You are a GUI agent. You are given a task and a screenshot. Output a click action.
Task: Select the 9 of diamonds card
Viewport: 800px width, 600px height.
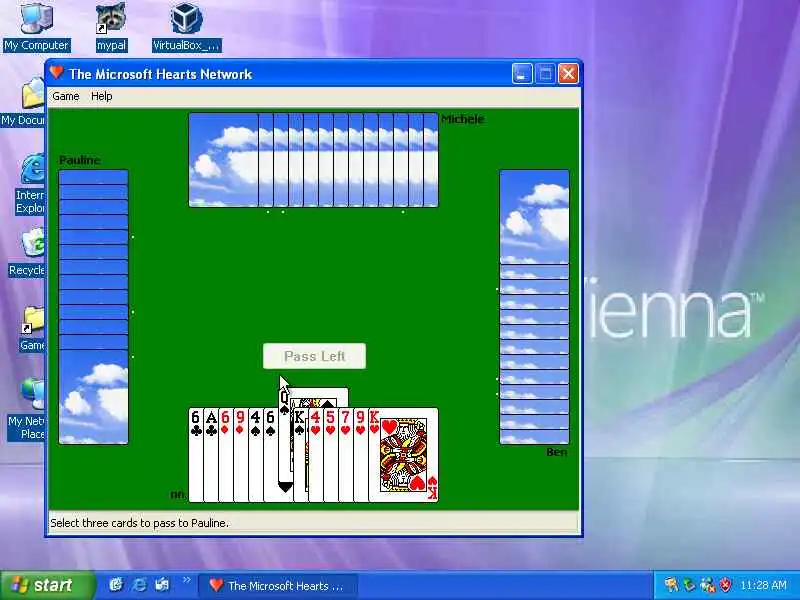pos(240,455)
